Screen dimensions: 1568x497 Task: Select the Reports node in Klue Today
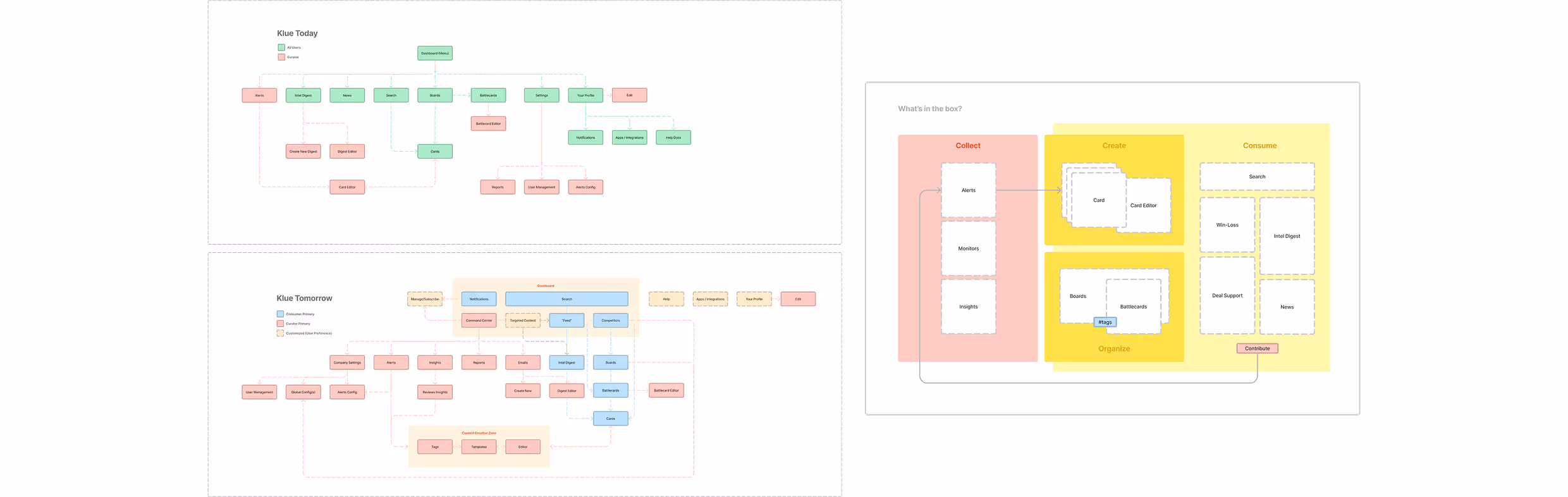click(498, 187)
